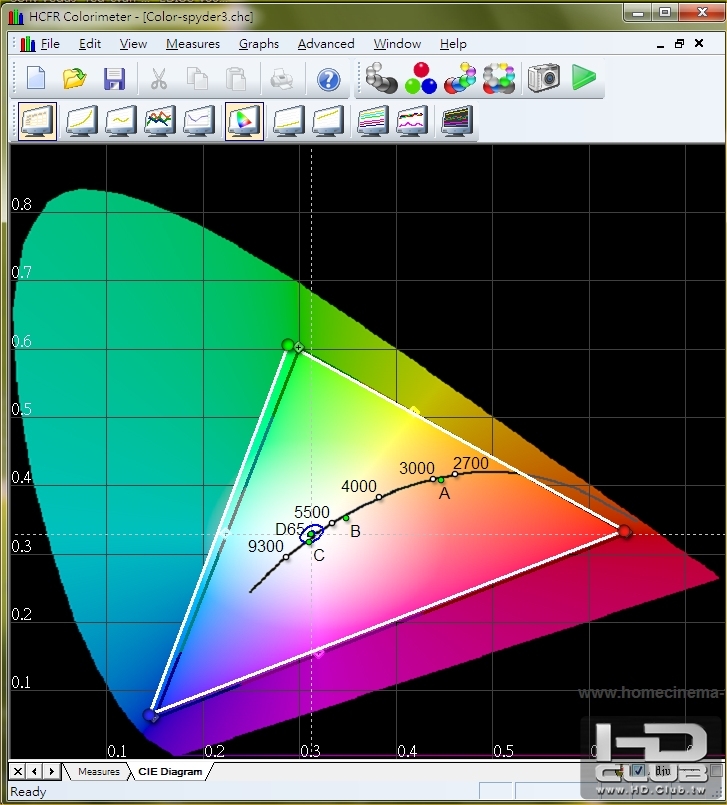Viewport: 727px width, 805px height.
Task: Open the Color temperature graph icon
Action: pyautogui.click(x=199, y=121)
